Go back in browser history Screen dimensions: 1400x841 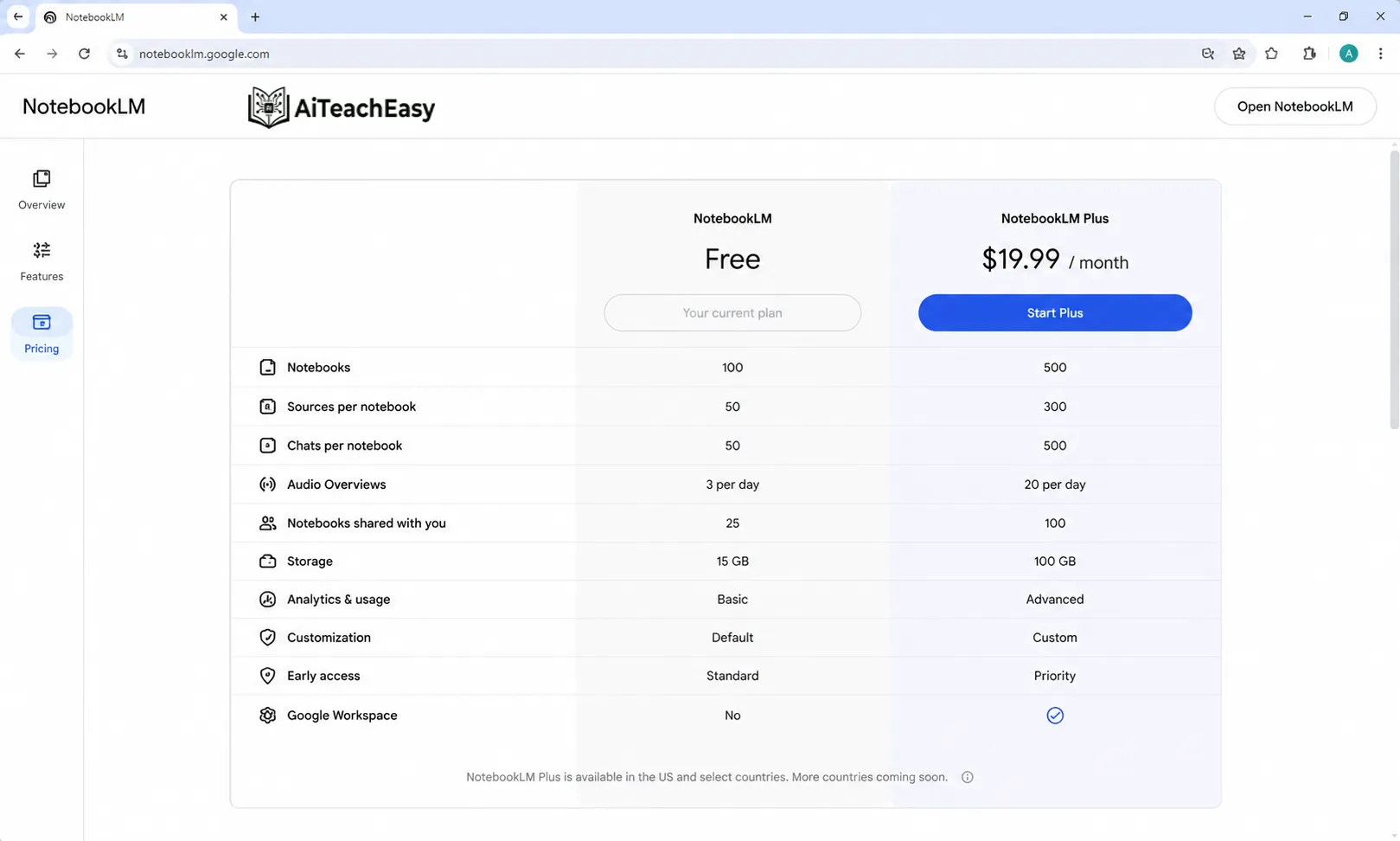(20, 54)
